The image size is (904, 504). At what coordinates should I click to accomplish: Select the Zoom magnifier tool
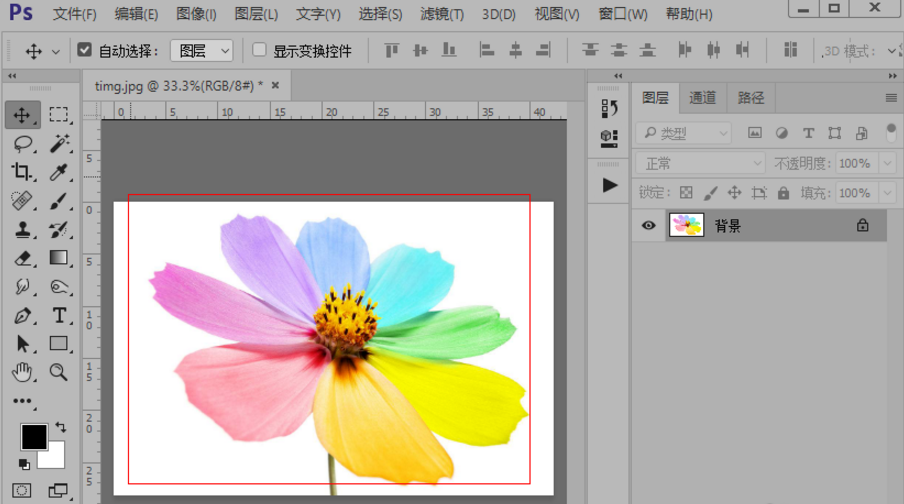click(59, 373)
